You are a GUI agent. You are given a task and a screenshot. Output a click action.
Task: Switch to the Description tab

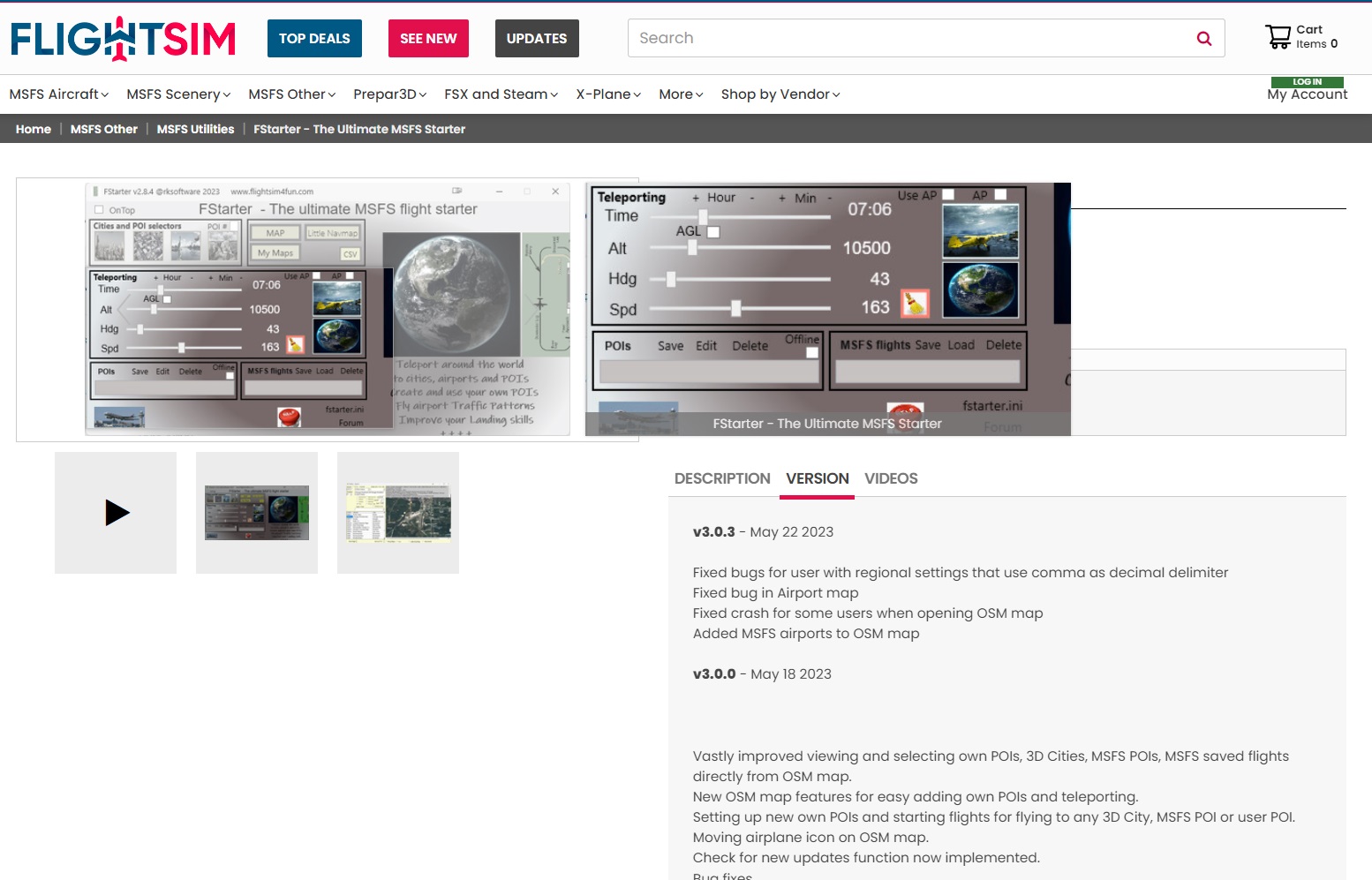click(721, 478)
